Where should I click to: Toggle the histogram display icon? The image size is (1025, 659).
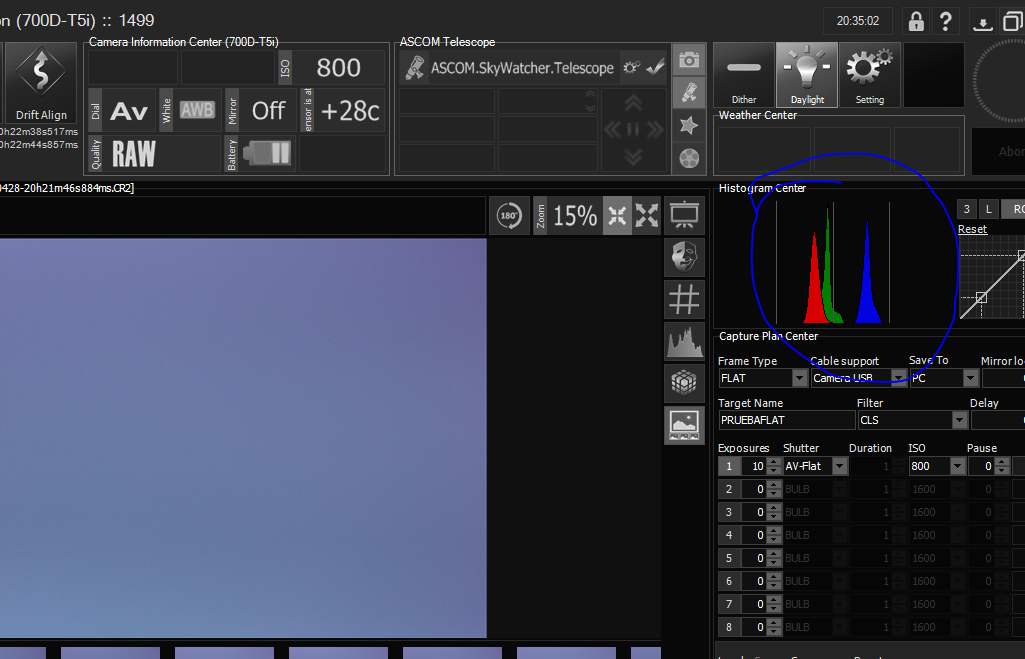(x=684, y=341)
